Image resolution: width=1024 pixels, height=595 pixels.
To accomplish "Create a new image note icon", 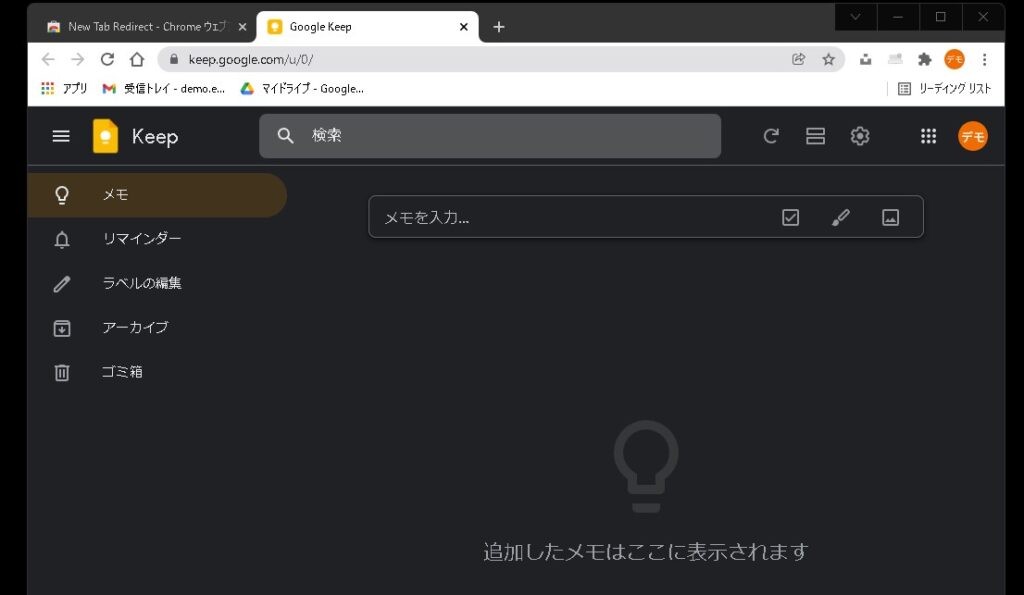I will 891,217.
